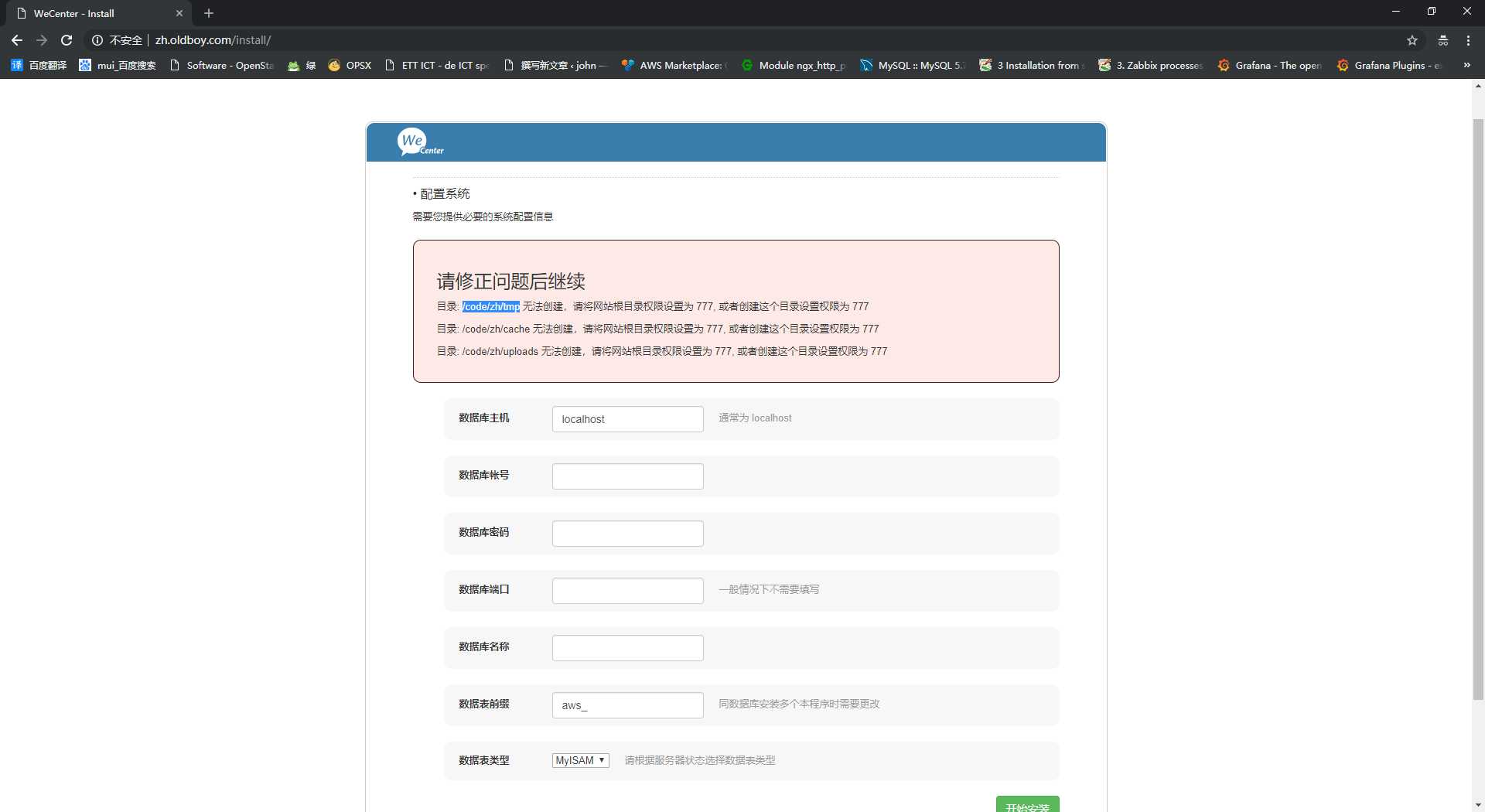
Task: Open ETT ICT bookmark
Action: coord(437,65)
